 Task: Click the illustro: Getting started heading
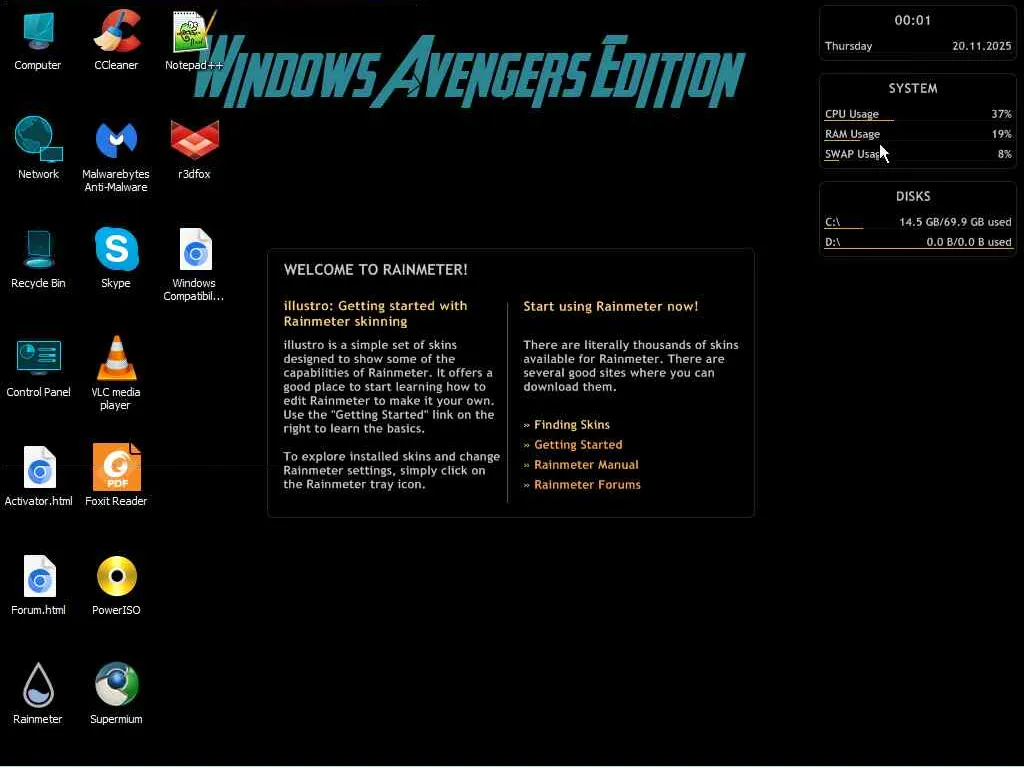(376, 313)
